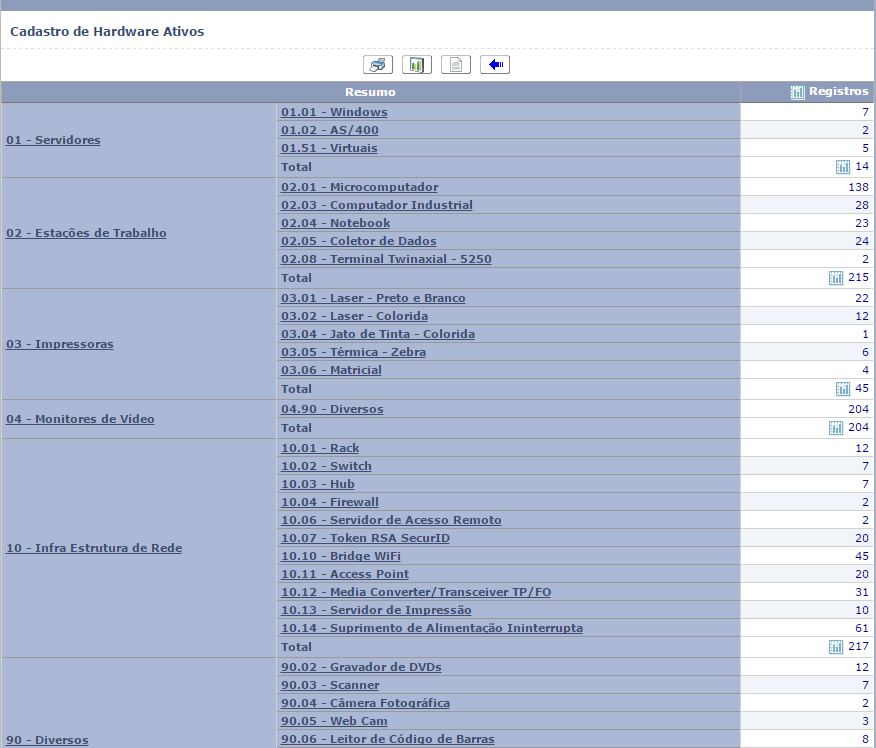Go back using the blue arrow button

495,65
